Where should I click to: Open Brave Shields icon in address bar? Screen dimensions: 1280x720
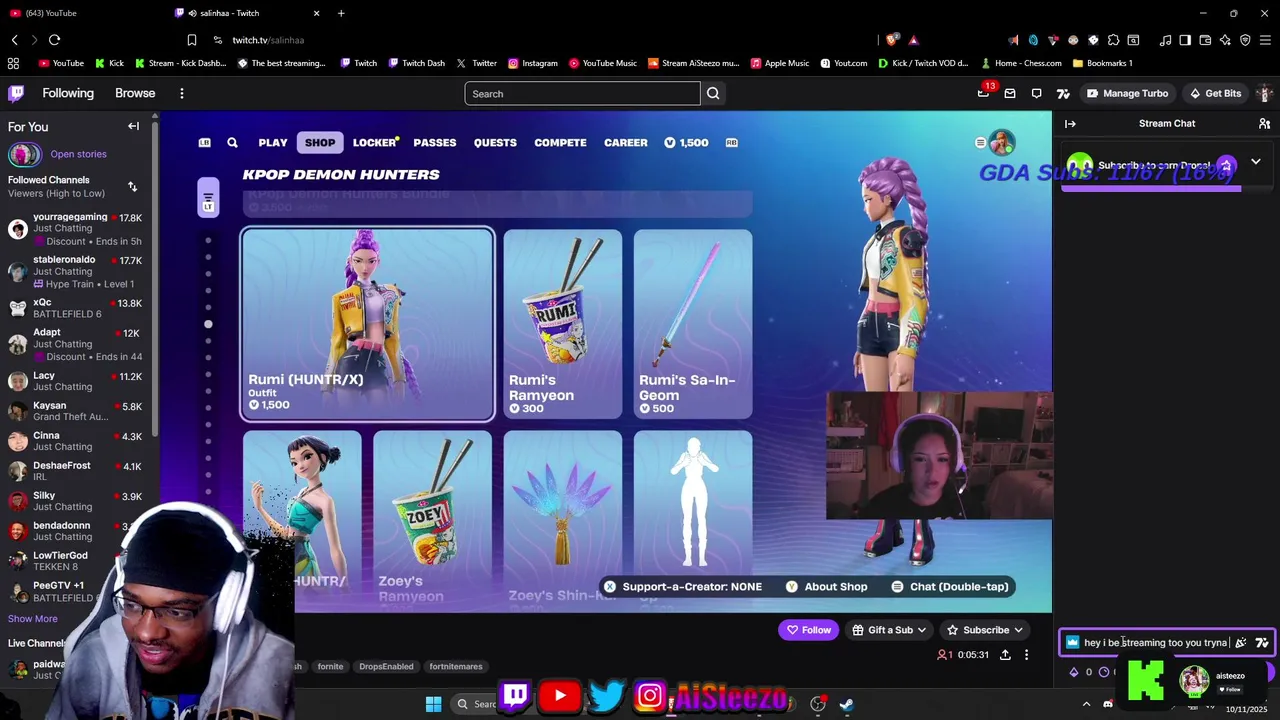pos(891,40)
